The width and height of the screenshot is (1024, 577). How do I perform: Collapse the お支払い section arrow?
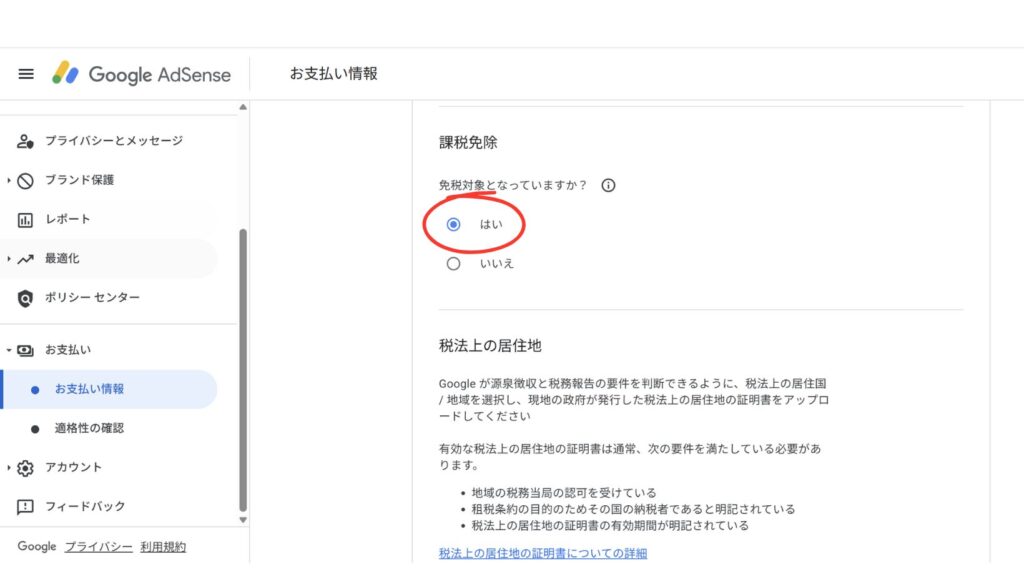8,351
